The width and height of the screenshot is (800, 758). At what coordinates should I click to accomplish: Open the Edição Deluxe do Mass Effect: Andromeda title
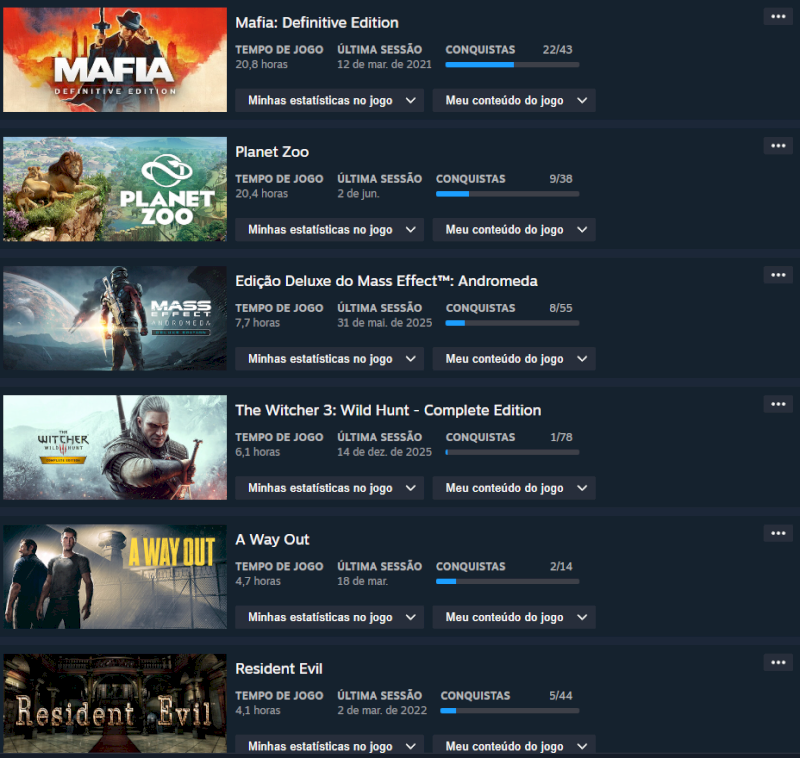[x=386, y=281]
